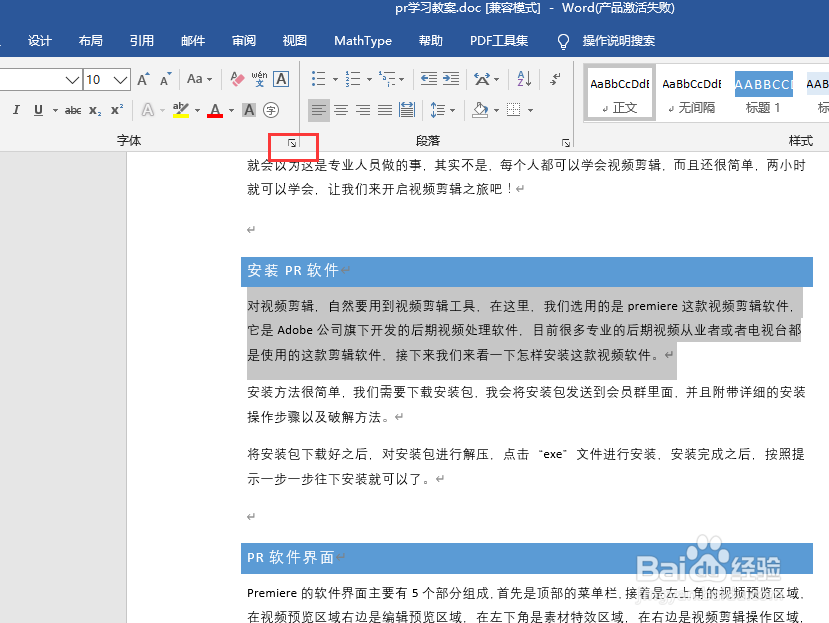
Task: Click heading PR 软件界面
Action: click(x=290, y=557)
